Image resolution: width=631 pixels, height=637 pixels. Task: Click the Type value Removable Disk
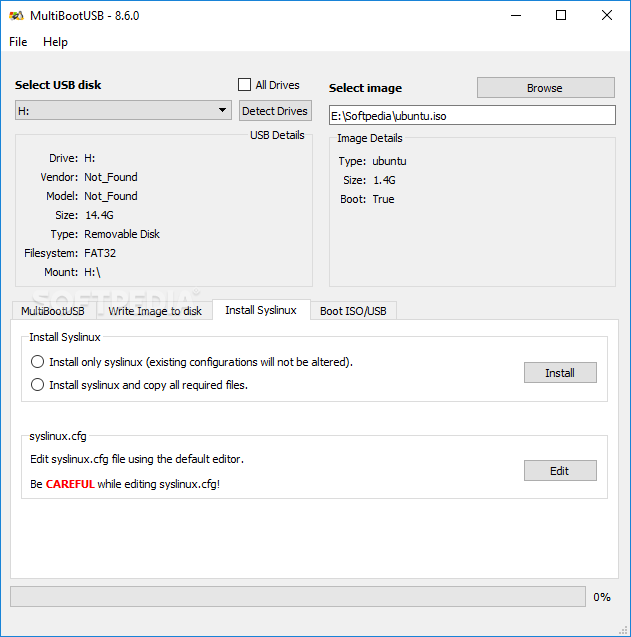click(122, 234)
